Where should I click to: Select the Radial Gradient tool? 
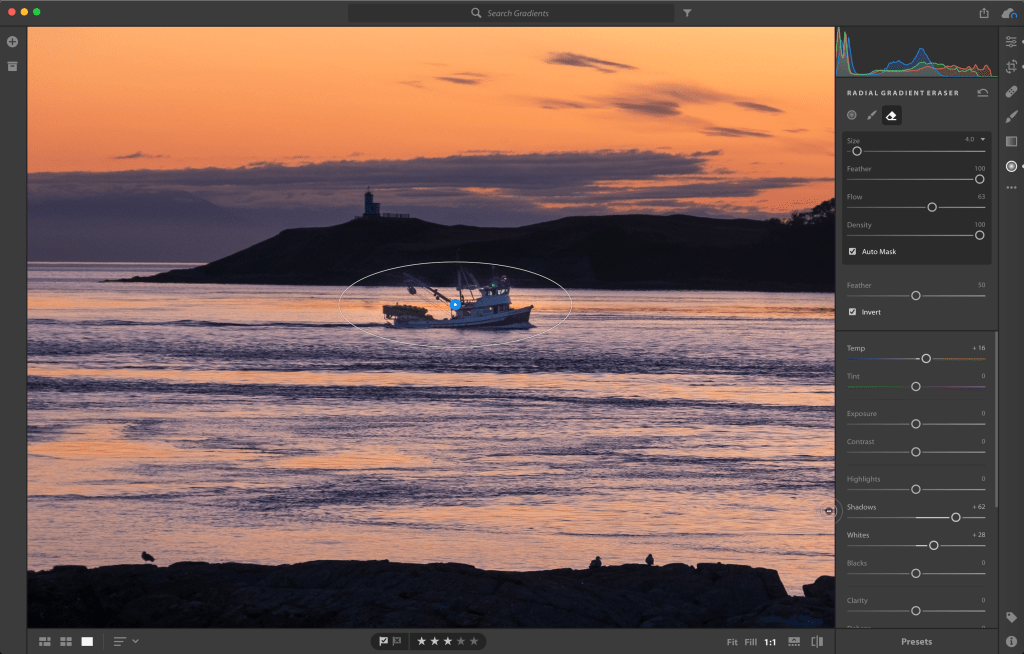[x=1011, y=166]
